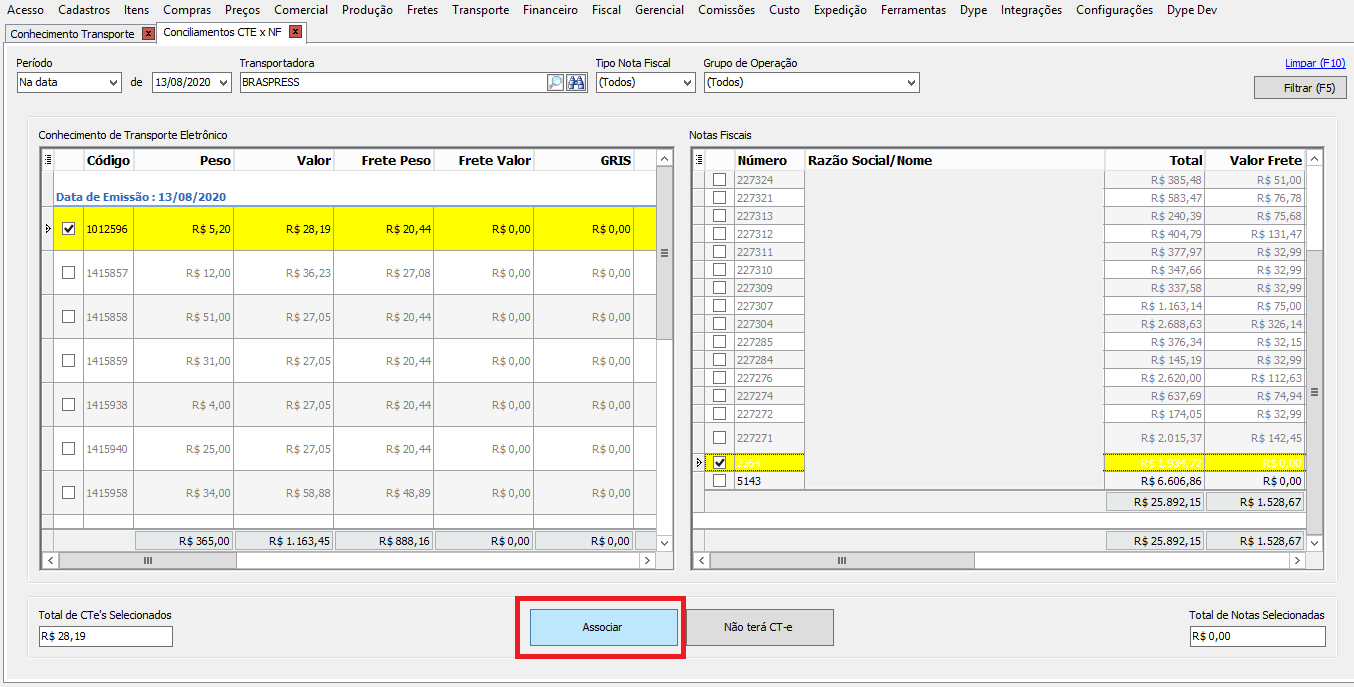The width and height of the screenshot is (1354, 687).
Task: Sort notas by Valor Frete column header
Action: (1255, 160)
